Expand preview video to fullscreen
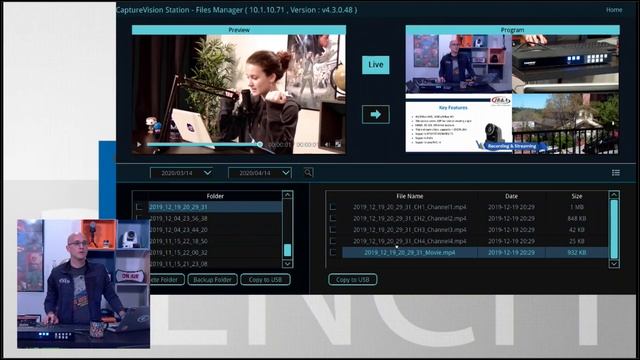640x360 pixels. tap(338, 144)
